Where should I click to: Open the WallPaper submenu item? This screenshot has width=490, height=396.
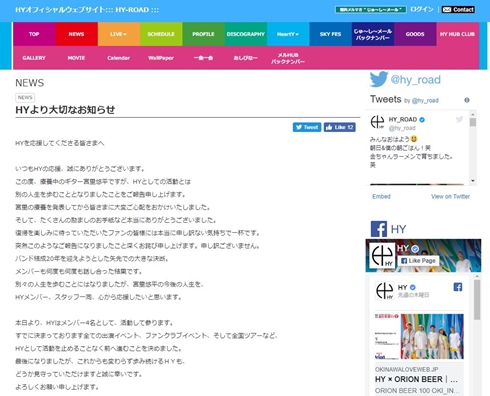161,58
